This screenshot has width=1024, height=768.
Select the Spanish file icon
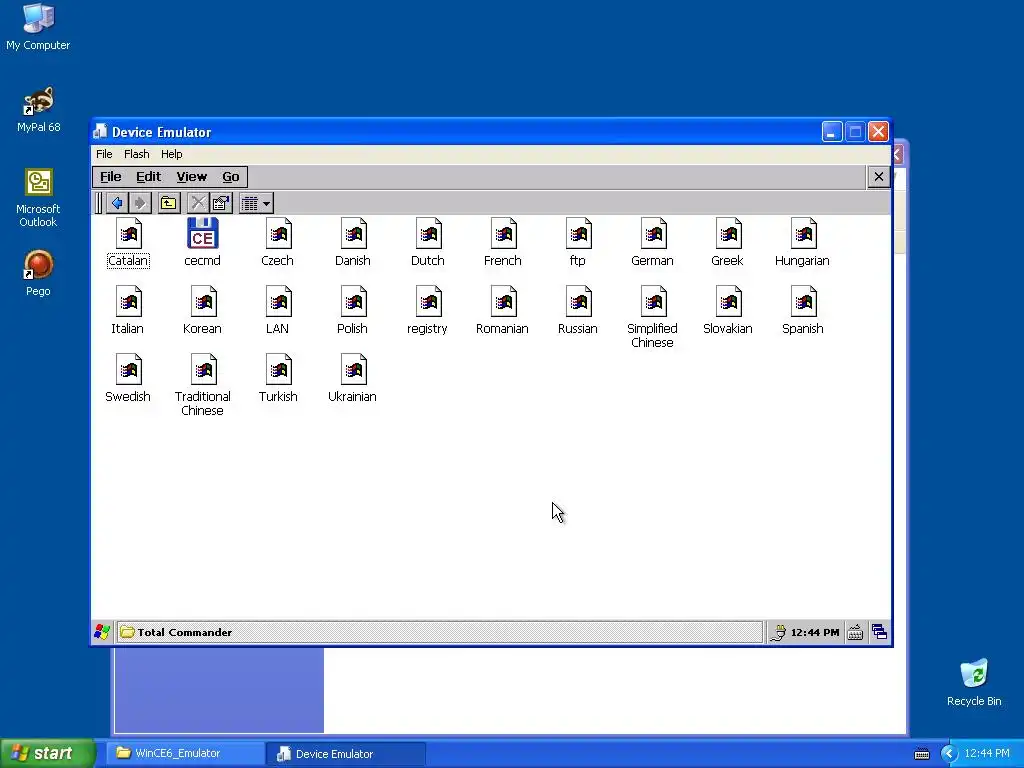(803, 302)
